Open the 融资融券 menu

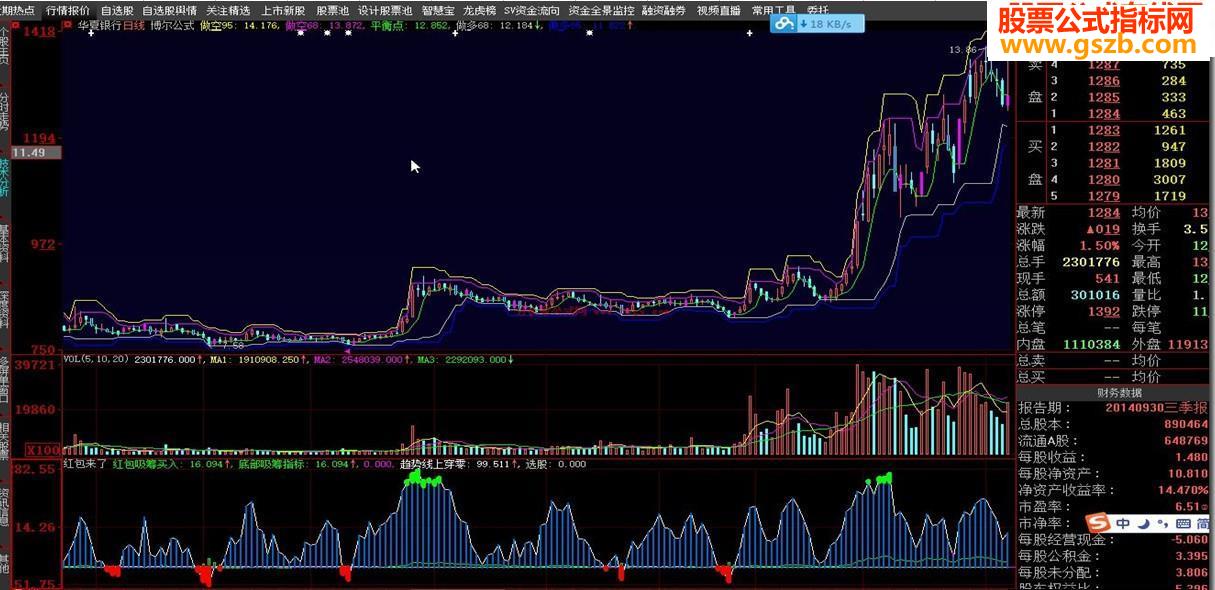click(664, 10)
